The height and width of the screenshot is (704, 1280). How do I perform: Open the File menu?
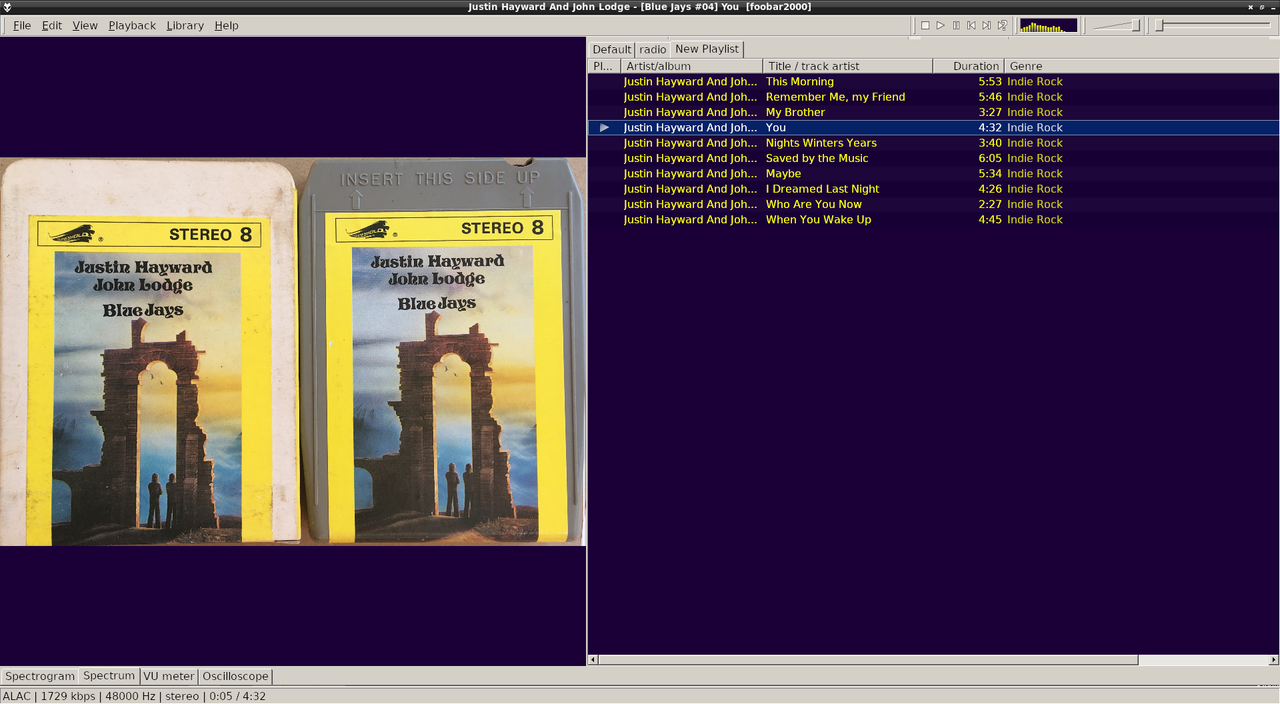[x=21, y=25]
